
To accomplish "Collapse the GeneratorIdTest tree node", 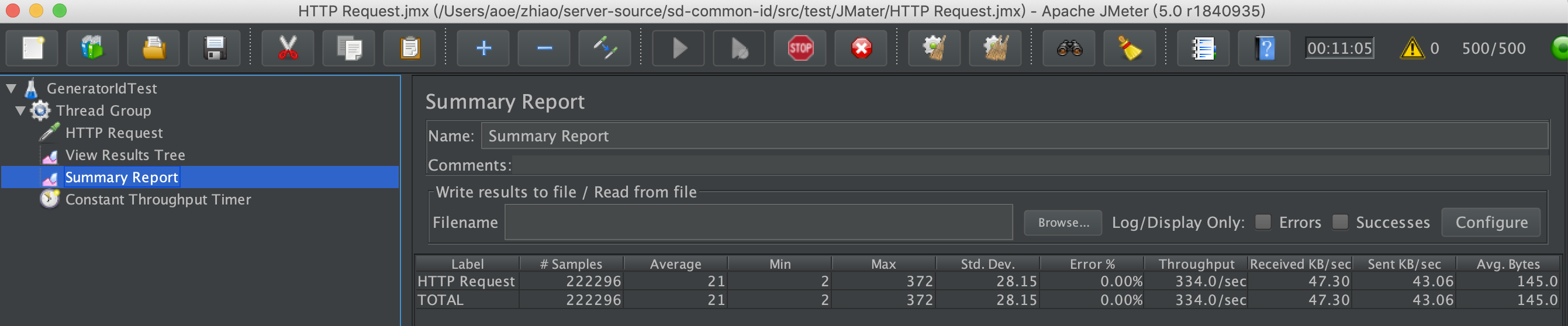I will [x=11, y=88].
